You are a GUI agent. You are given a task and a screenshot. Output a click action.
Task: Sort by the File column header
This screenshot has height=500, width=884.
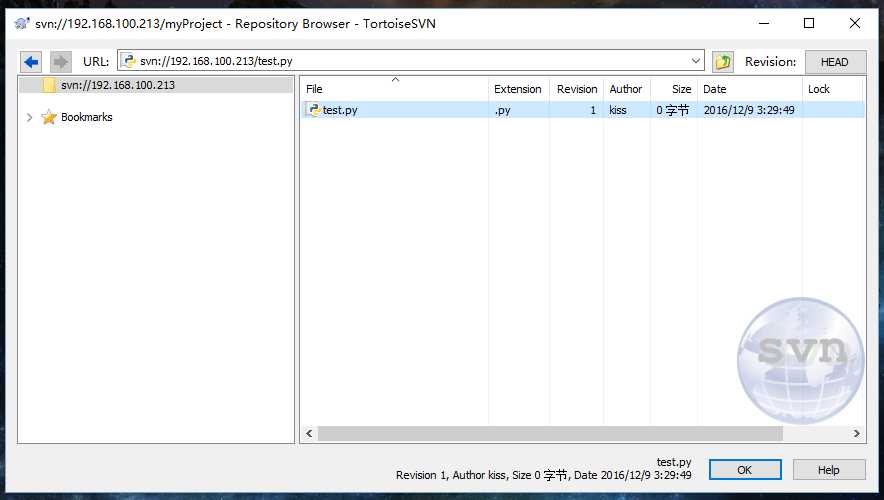click(394, 89)
